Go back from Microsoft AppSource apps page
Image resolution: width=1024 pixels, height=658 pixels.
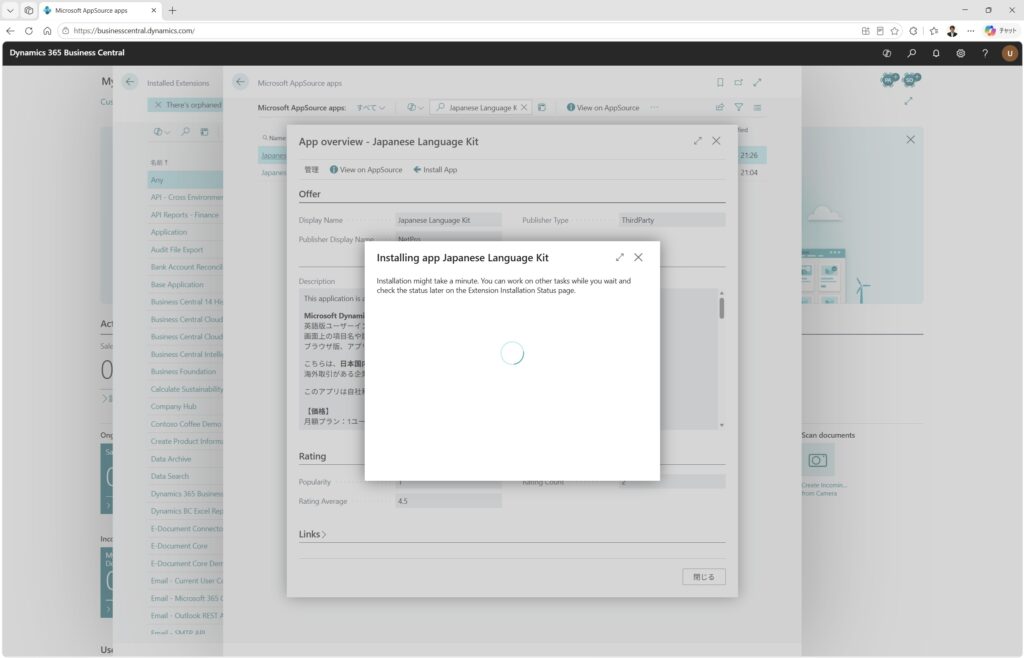click(240, 82)
